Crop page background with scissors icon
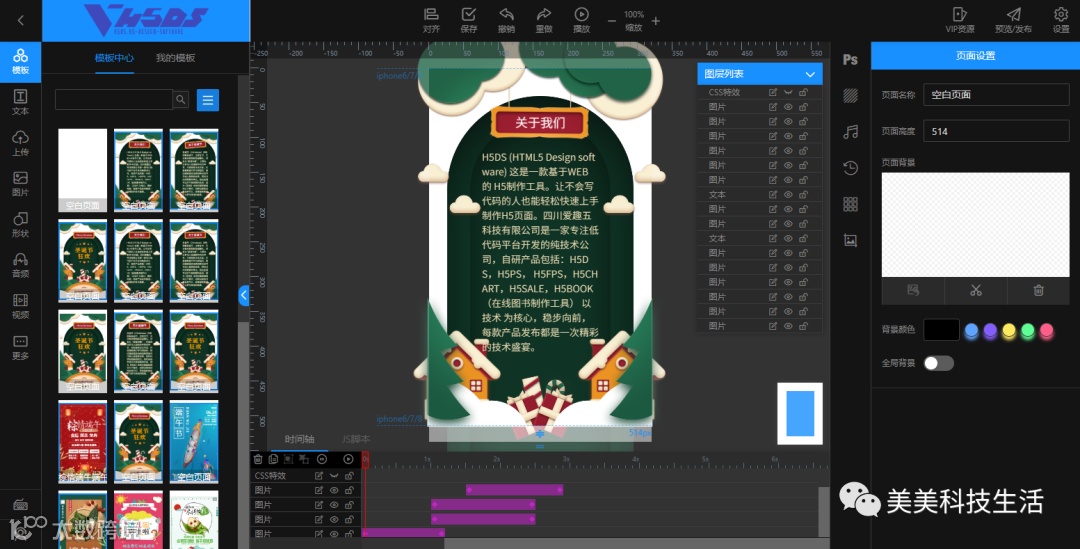The height and width of the screenshot is (549, 1080). click(976, 290)
